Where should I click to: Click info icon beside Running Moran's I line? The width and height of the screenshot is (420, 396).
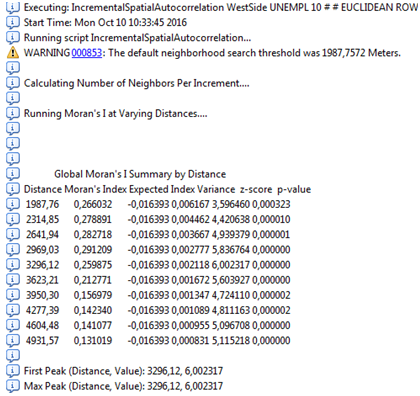(x=13, y=113)
